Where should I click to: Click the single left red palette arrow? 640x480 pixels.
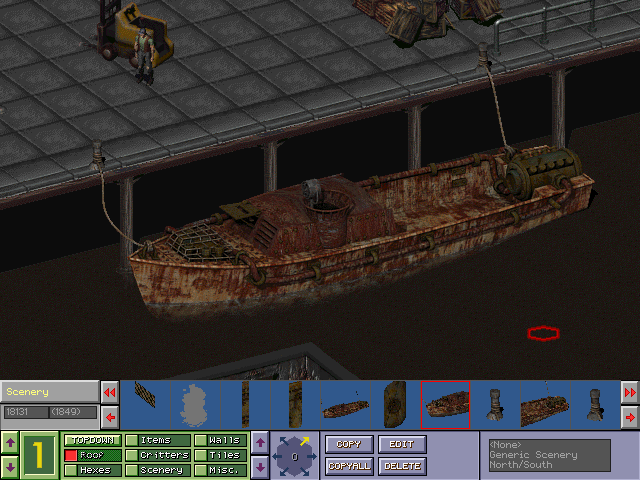pos(109,418)
